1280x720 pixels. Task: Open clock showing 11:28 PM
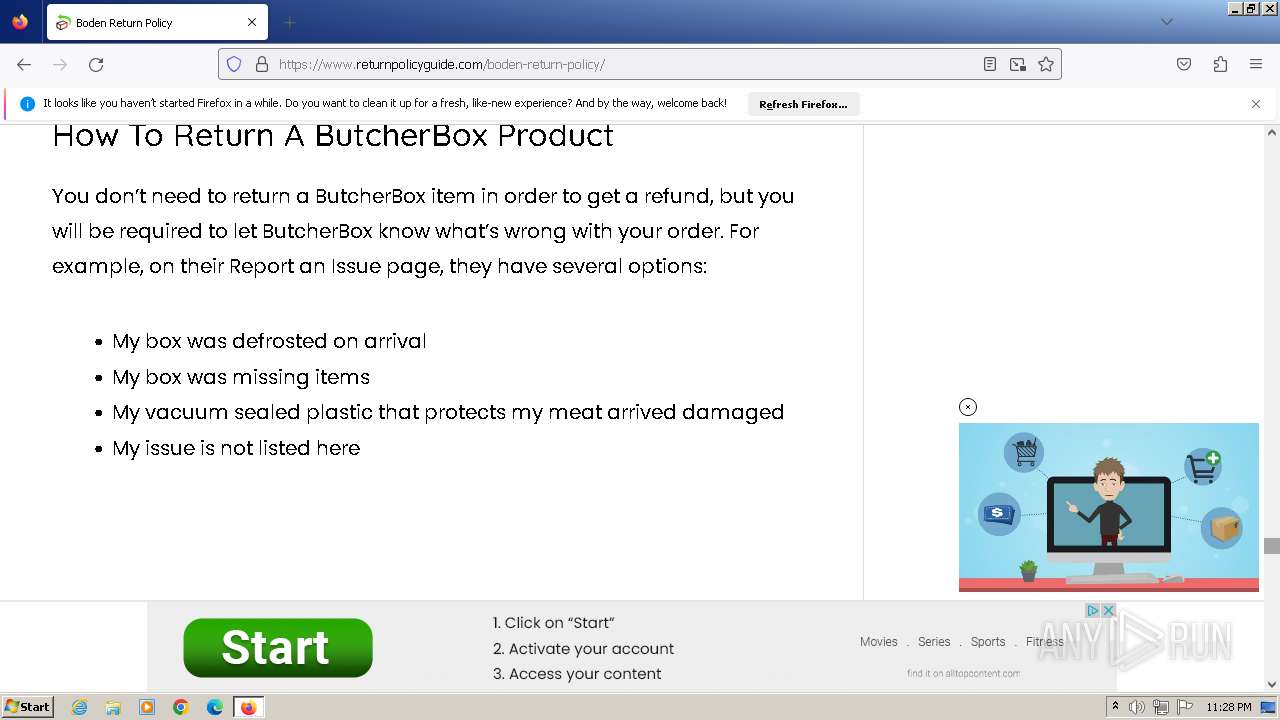(x=1229, y=707)
